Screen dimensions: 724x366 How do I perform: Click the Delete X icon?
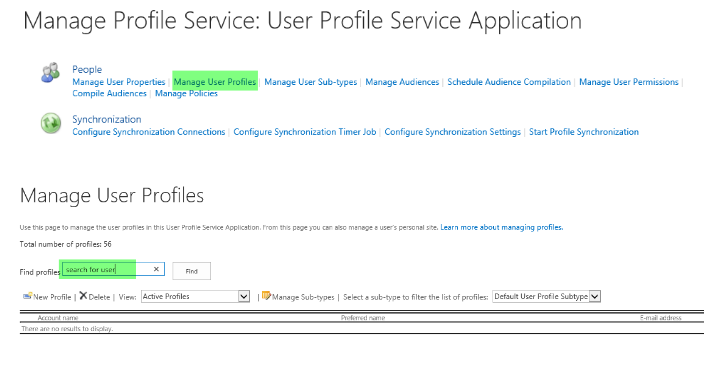coord(83,296)
